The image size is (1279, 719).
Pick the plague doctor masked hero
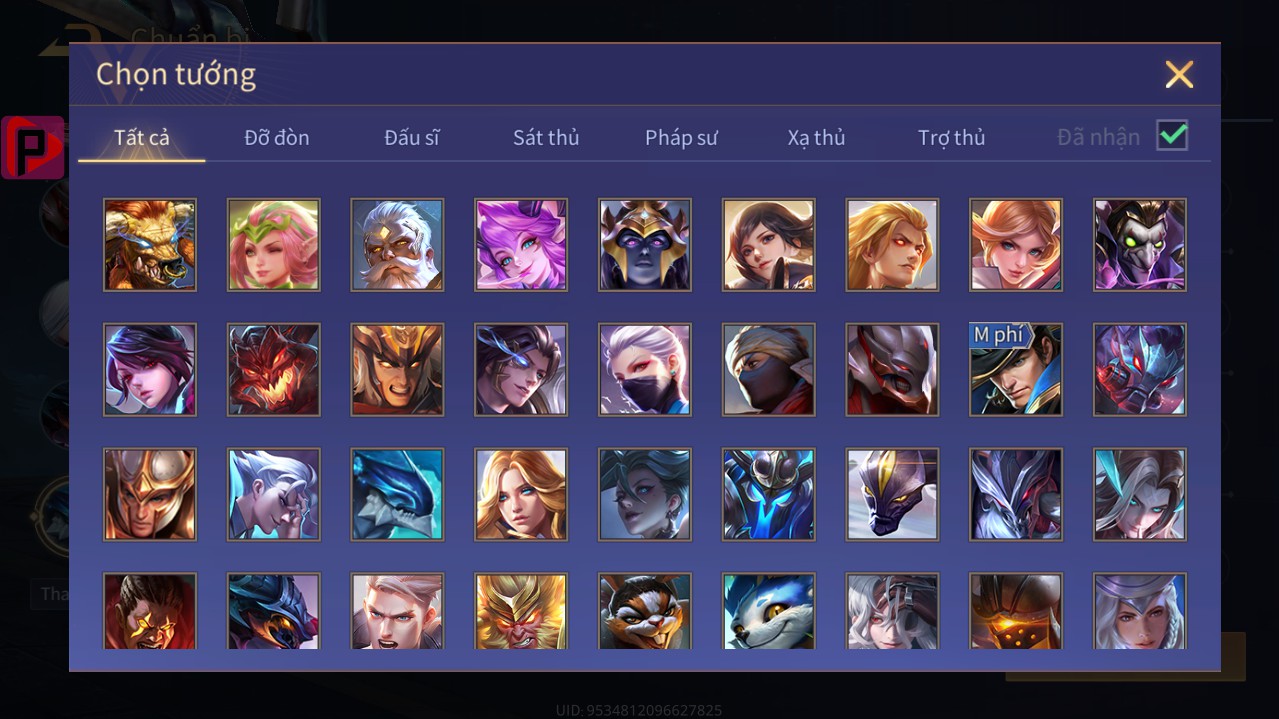tap(1141, 245)
